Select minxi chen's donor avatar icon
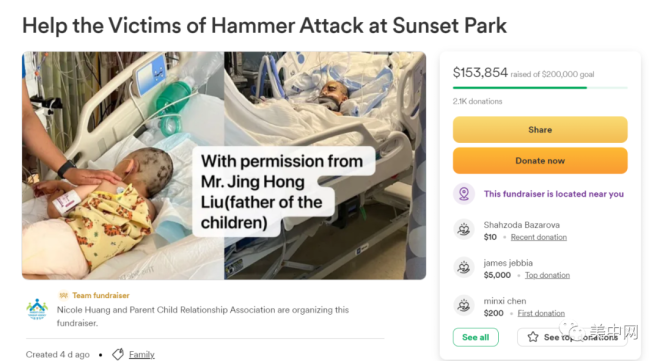This screenshot has width=660, height=361. (464, 305)
